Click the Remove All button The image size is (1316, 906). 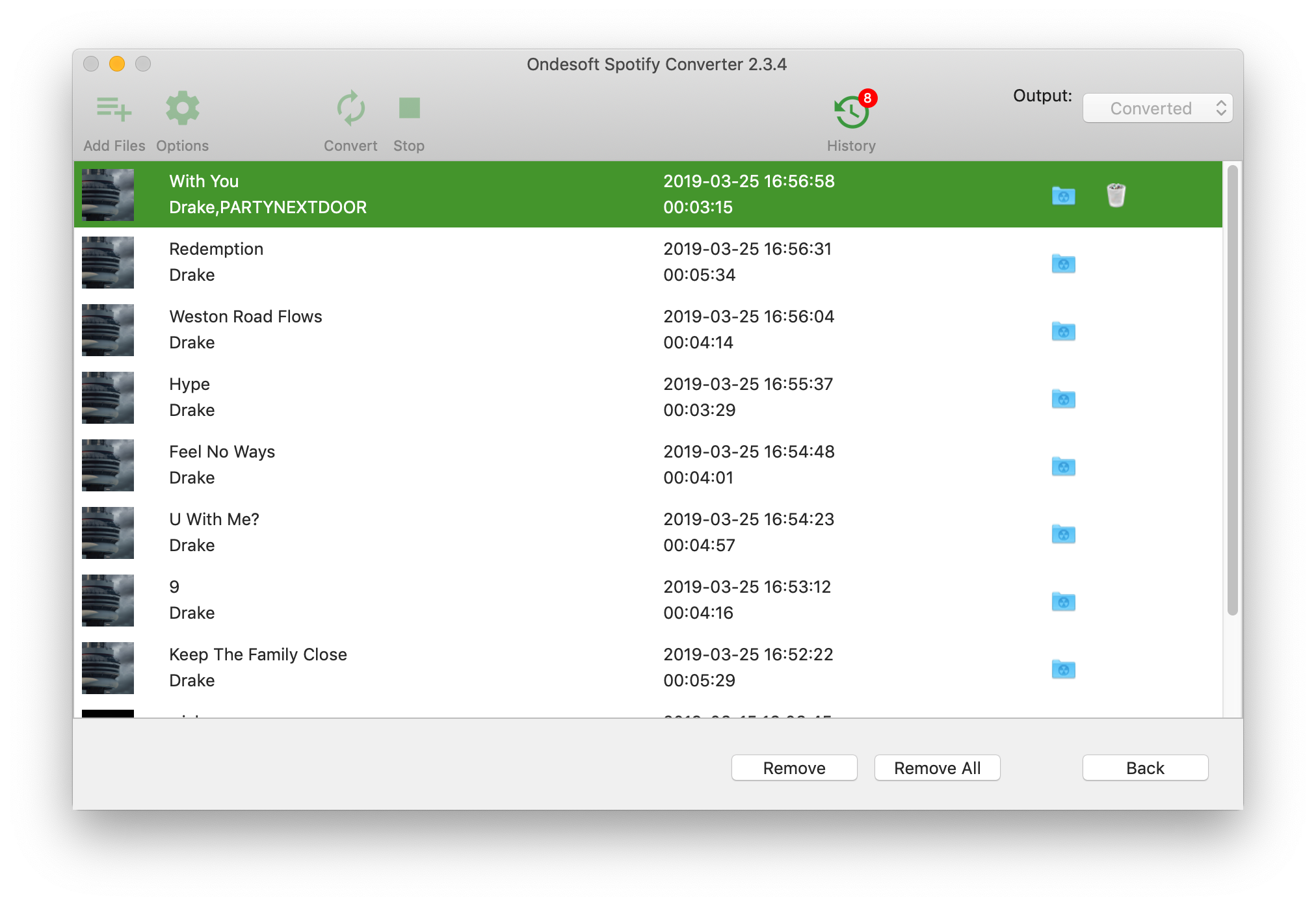tap(937, 768)
